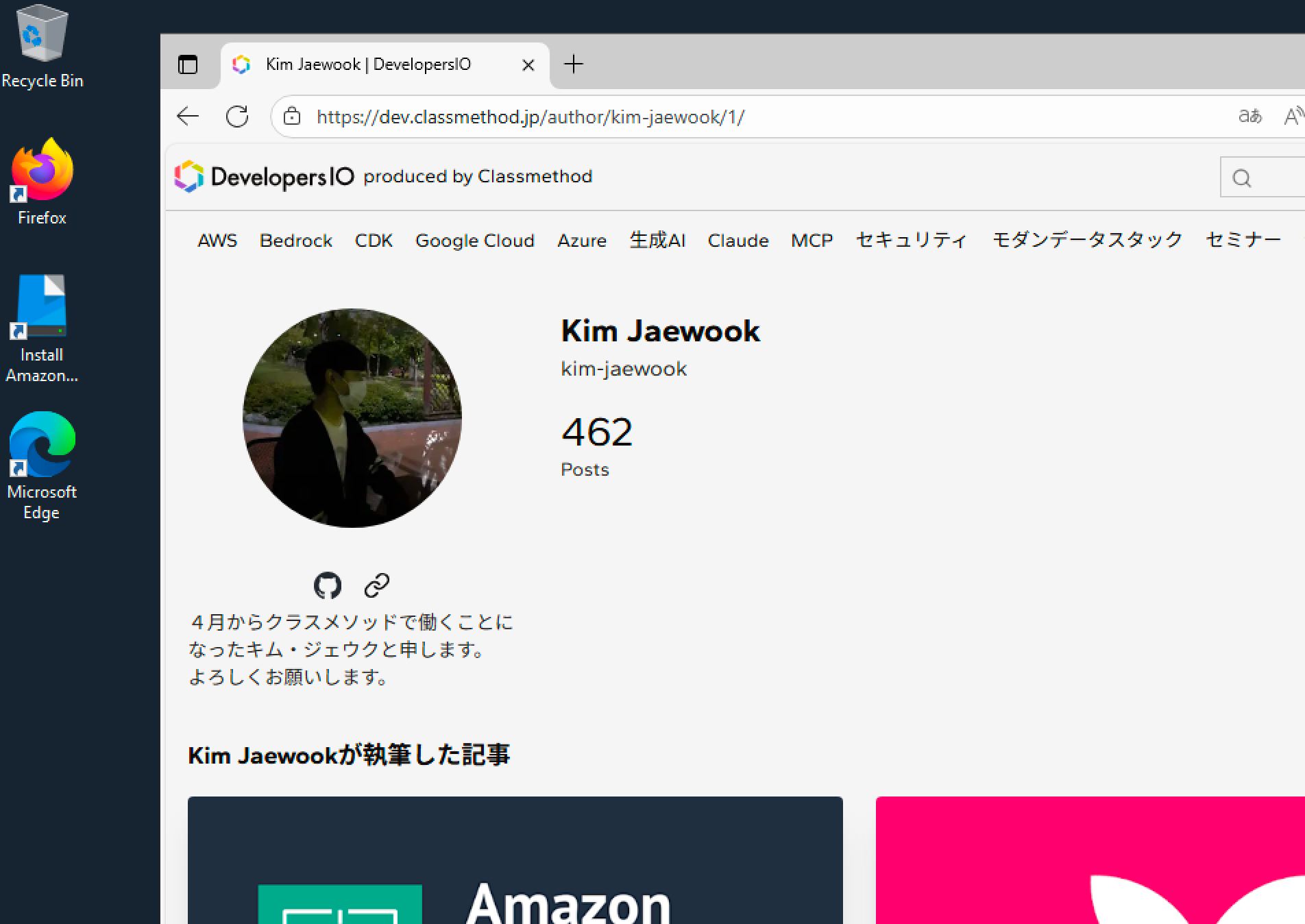Viewport: 1305px width, 924px height.
Task: Click the Kim Jaewook name heading
Action: point(661,331)
